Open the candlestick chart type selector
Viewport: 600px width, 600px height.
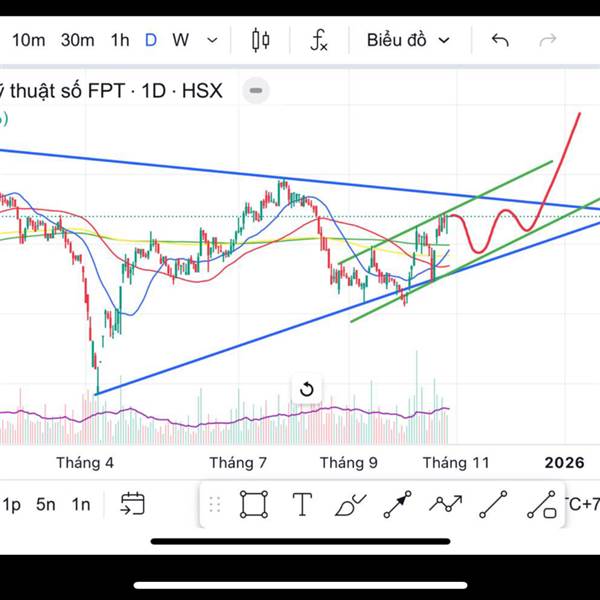(x=261, y=40)
